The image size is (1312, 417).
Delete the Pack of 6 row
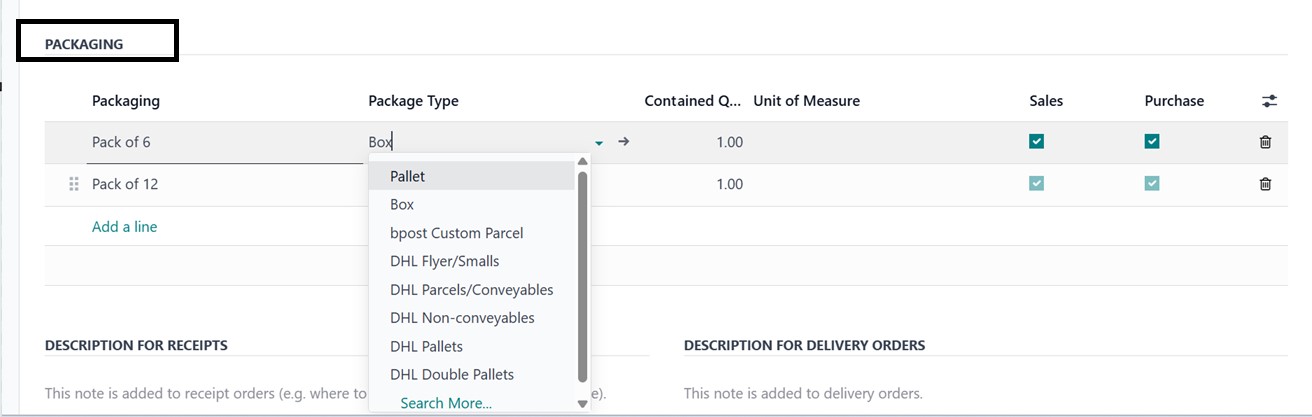1265,142
